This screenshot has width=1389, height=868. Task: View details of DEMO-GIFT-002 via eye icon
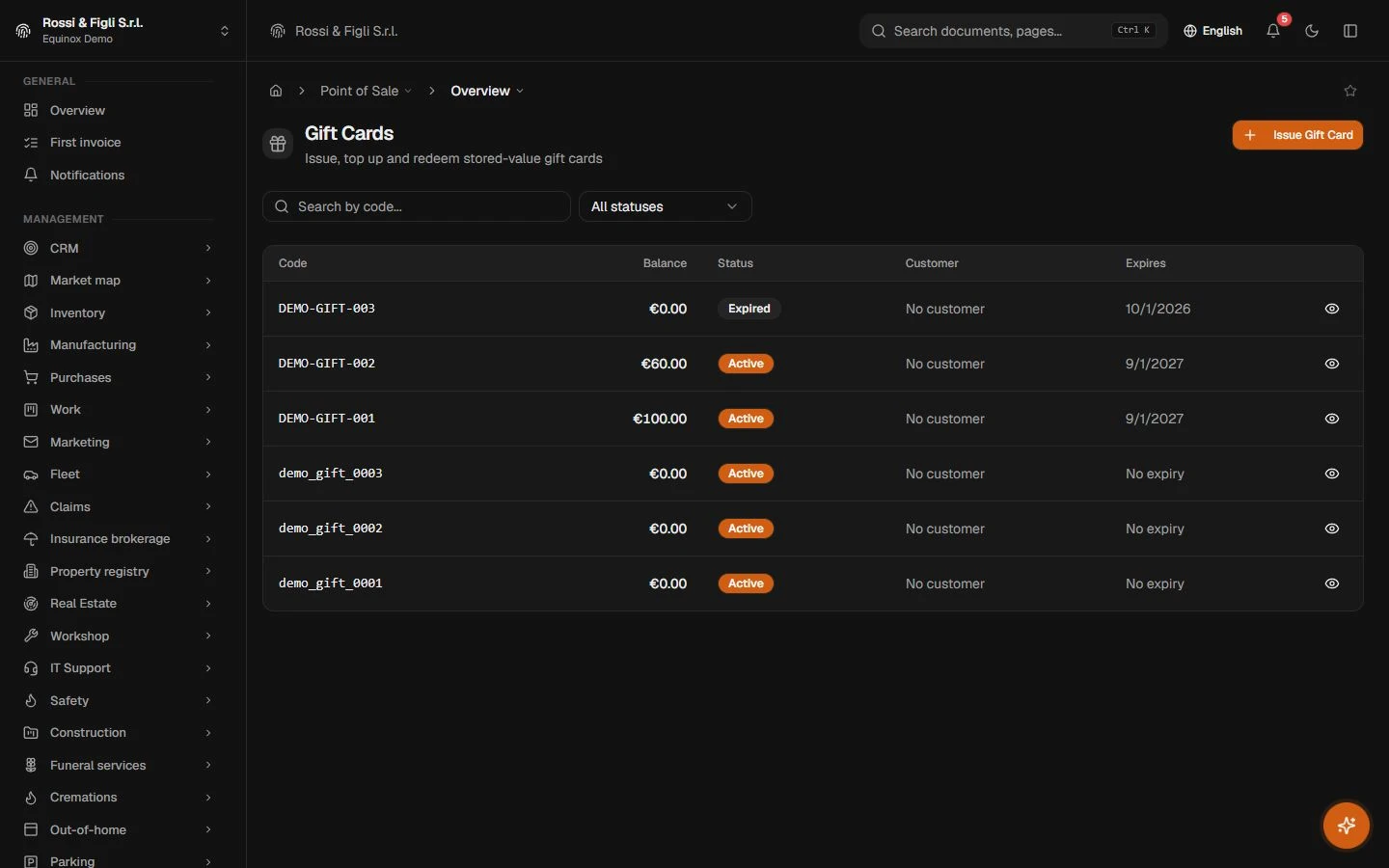tap(1332, 364)
